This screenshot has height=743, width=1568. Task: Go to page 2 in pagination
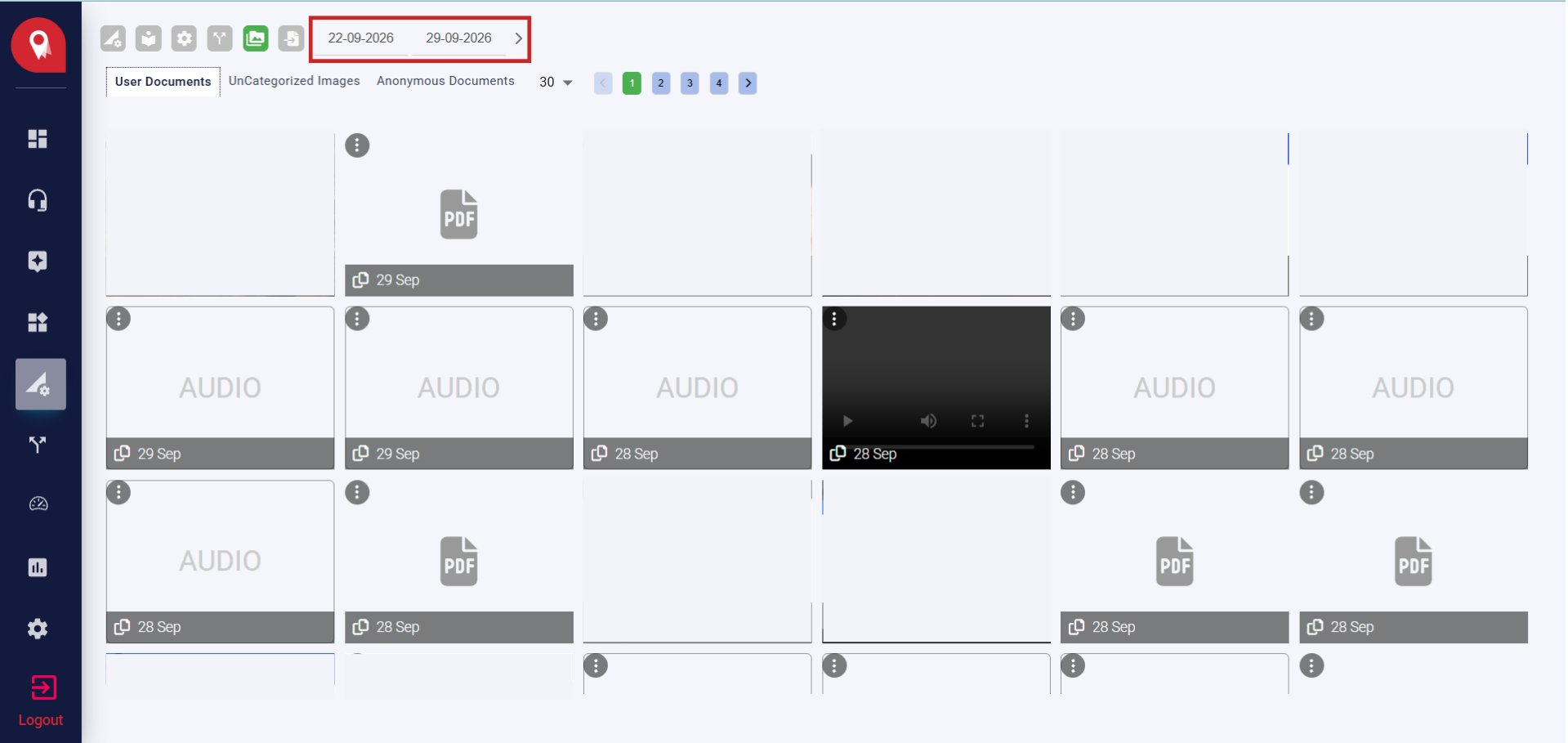[x=661, y=83]
